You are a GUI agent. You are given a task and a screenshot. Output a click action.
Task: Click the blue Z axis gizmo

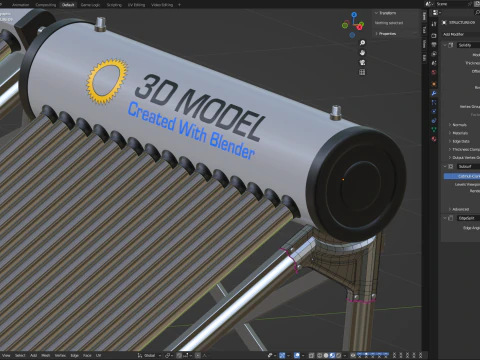point(354,15)
